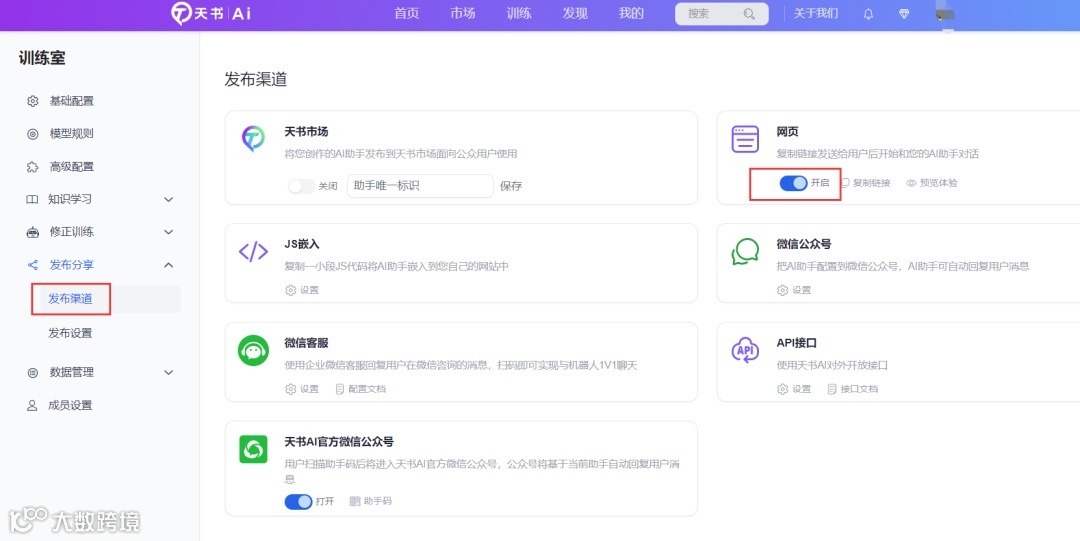
Task: Open 设置 in JS嵌入 card
Action: [302, 290]
